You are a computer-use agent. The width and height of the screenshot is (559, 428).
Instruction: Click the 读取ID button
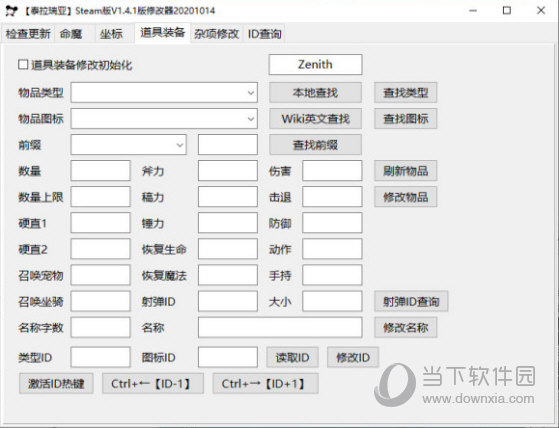(292, 357)
